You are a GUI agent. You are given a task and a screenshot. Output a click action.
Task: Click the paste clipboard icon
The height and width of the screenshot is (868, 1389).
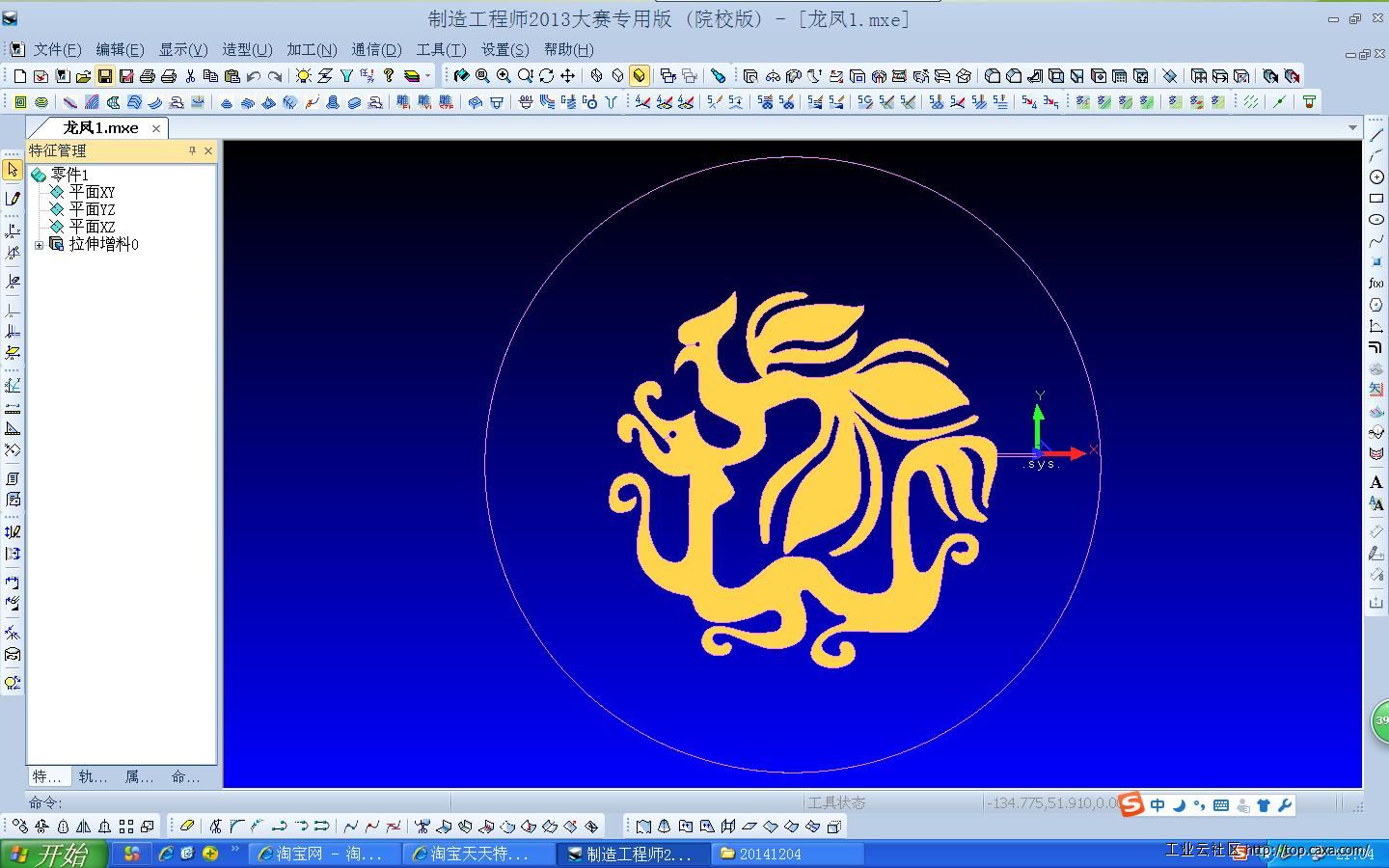(x=232, y=75)
